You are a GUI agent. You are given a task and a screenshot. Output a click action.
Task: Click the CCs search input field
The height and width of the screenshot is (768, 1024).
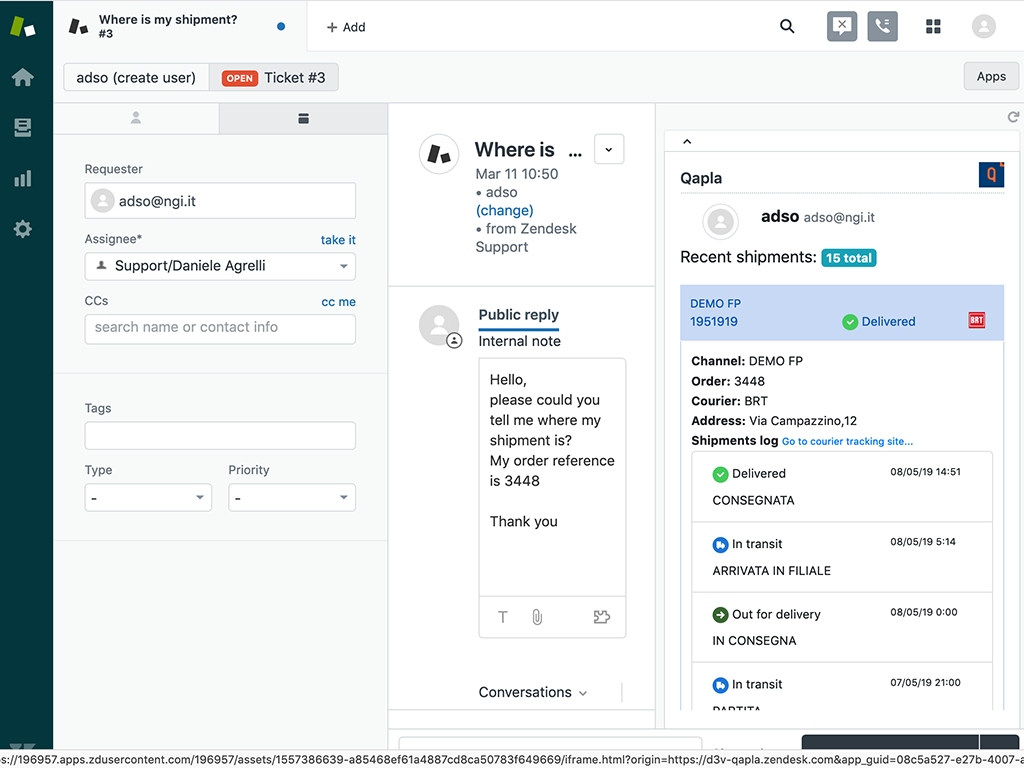point(220,328)
